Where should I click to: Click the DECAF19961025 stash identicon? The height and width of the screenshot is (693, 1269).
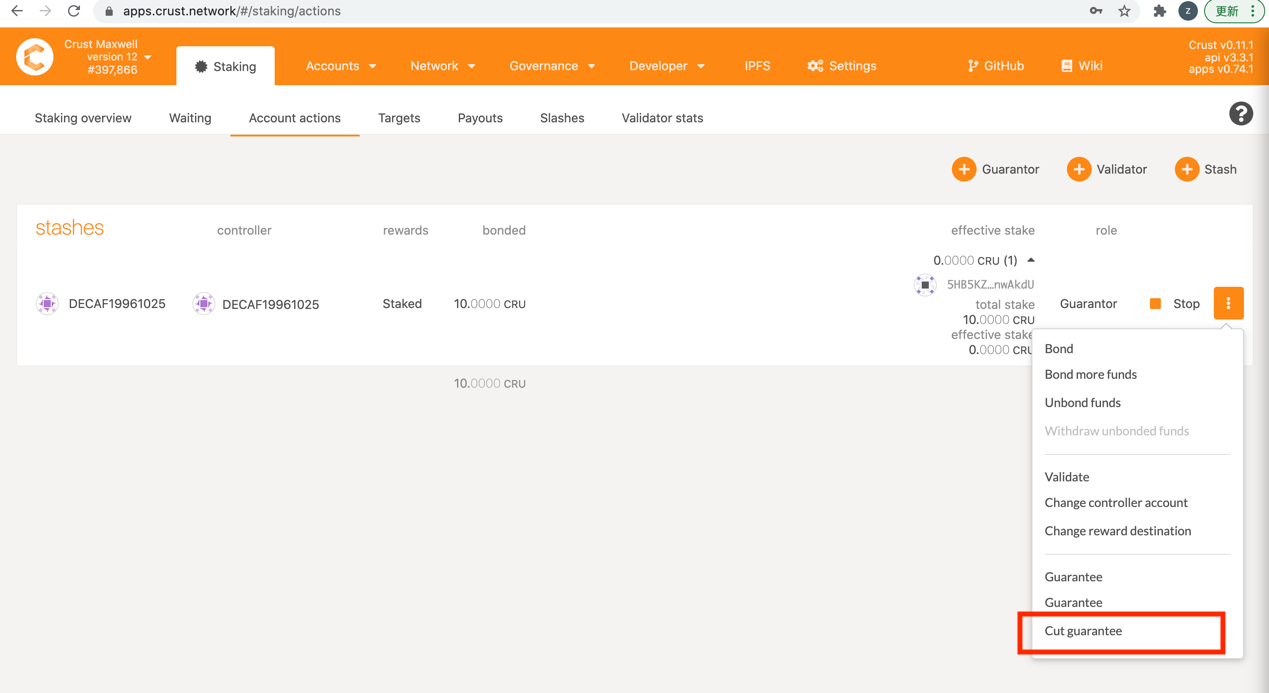coord(47,304)
